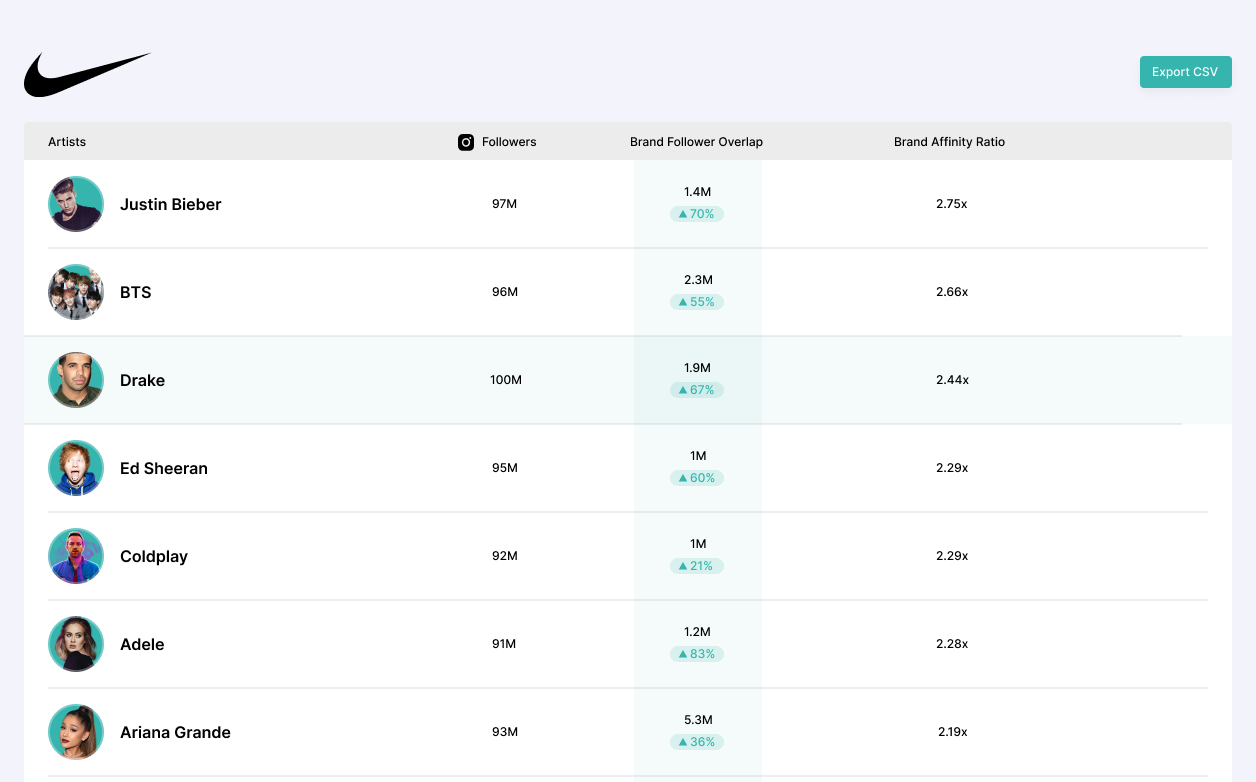Click BTS's 96M followers value

tap(505, 292)
